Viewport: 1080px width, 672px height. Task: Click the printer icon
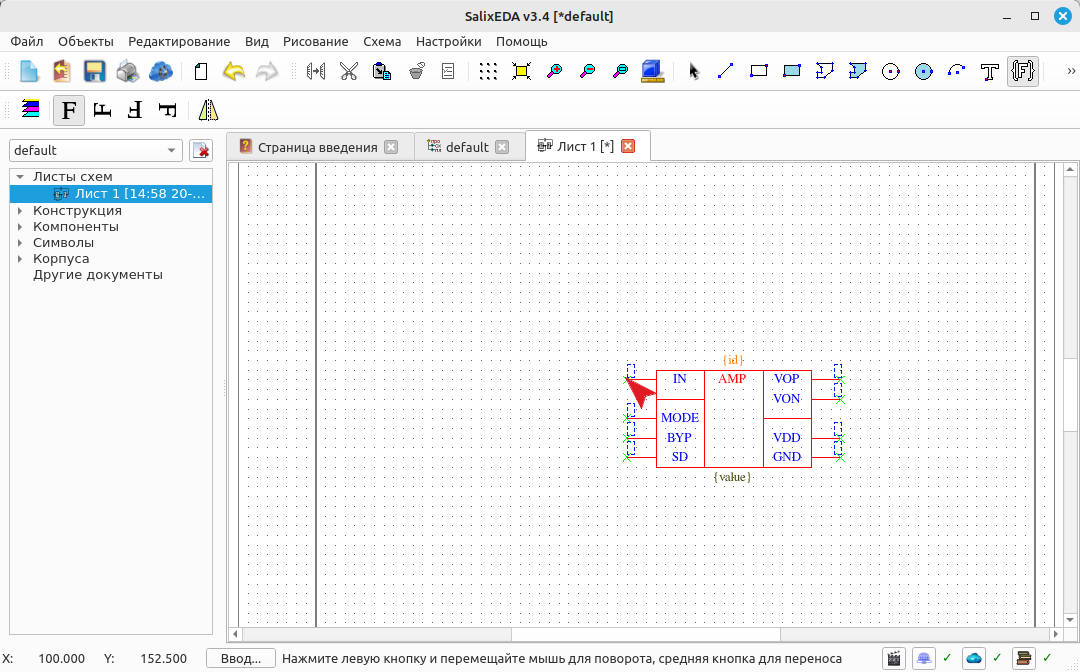pyautogui.click(x=127, y=71)
